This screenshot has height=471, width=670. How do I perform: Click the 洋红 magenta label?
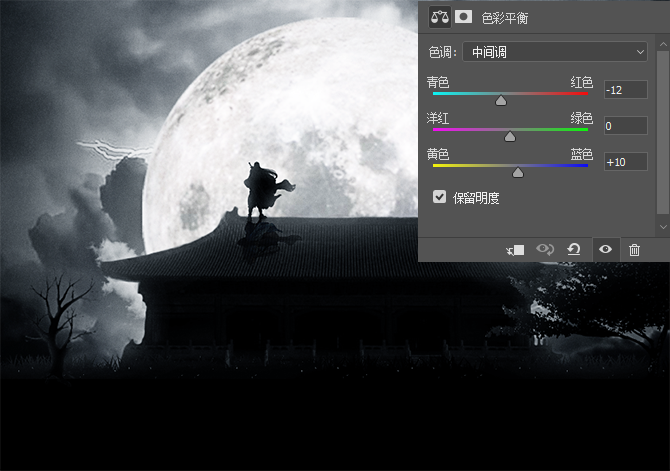pyautogui.click(x=438, y=118)
